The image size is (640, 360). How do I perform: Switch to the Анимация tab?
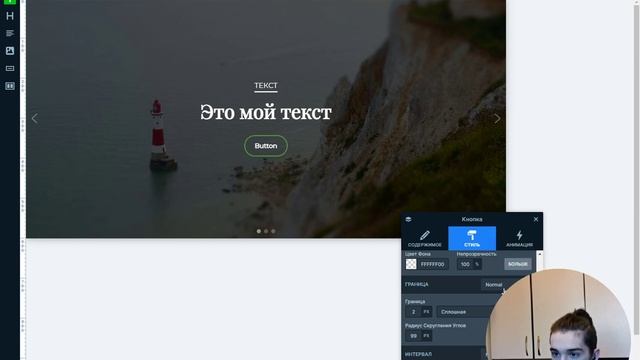[x=519, y=238]
